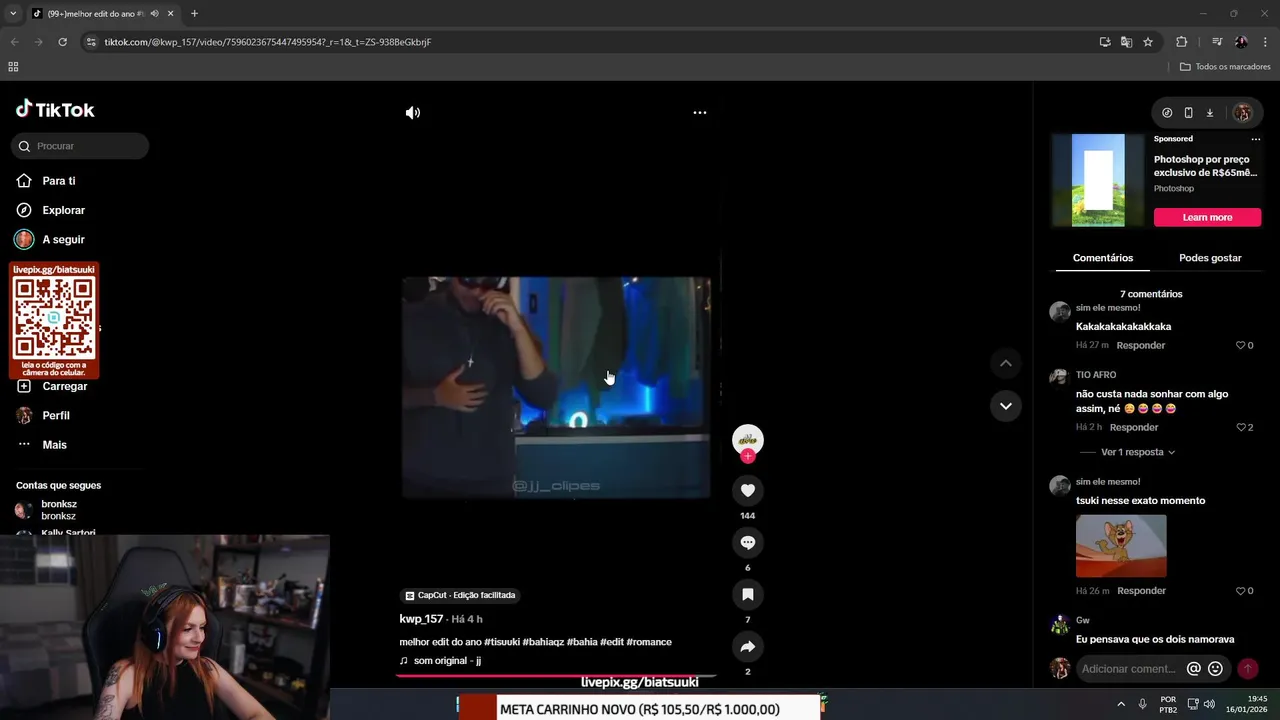Open the Chrome extensions puzzle icon
Viewport: 1280px width, 720px height.
[x=1181, y=42]
